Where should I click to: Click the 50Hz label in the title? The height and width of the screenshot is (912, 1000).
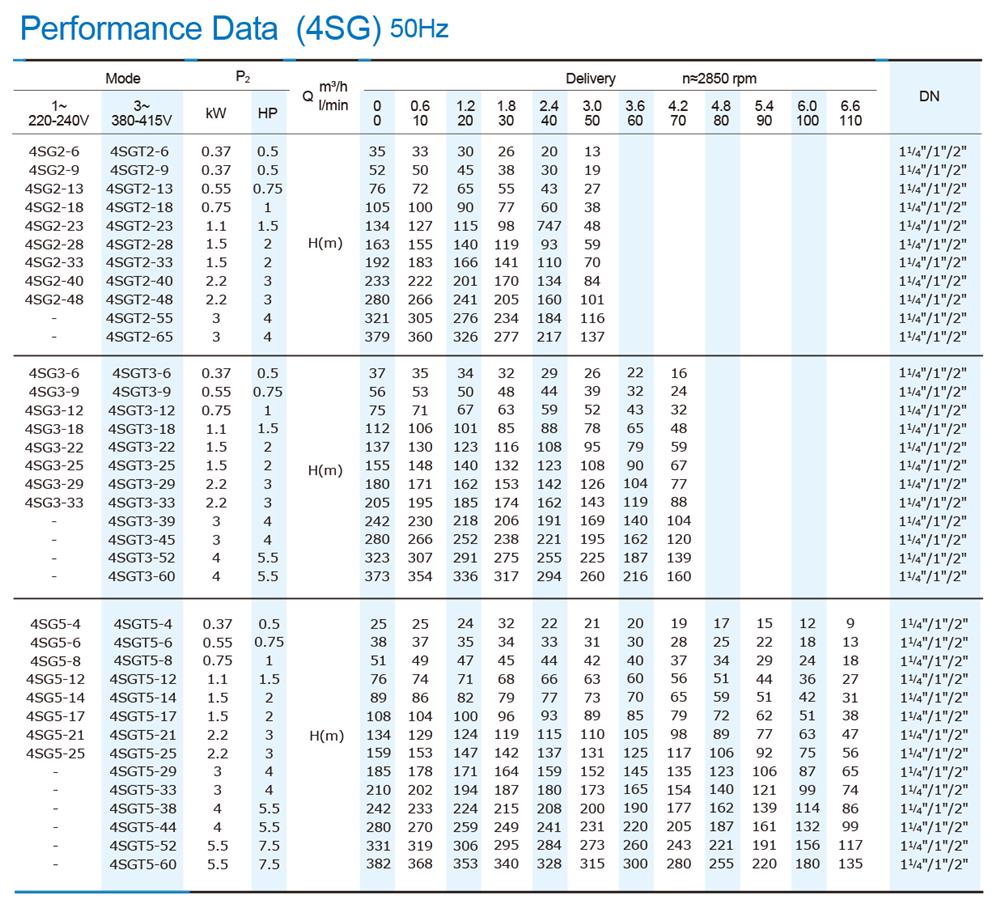[x=419, y=29]
